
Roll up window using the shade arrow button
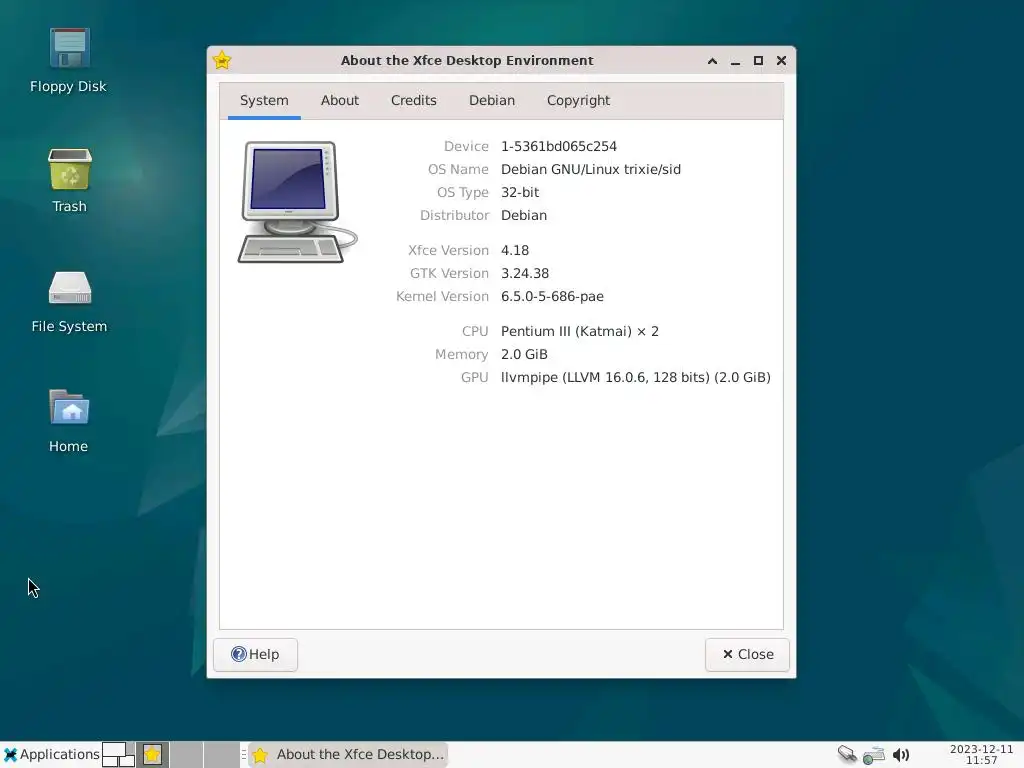pos(712,61)
